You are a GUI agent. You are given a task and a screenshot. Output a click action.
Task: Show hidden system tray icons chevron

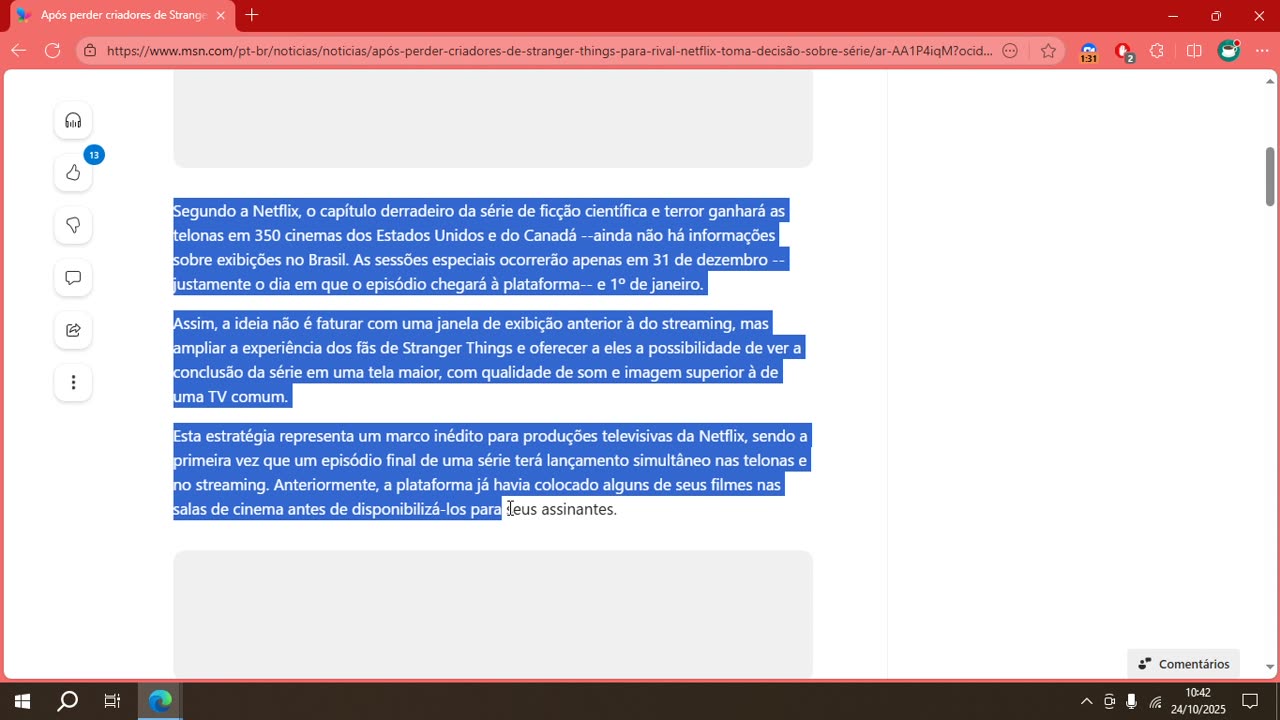(1087, 701)
